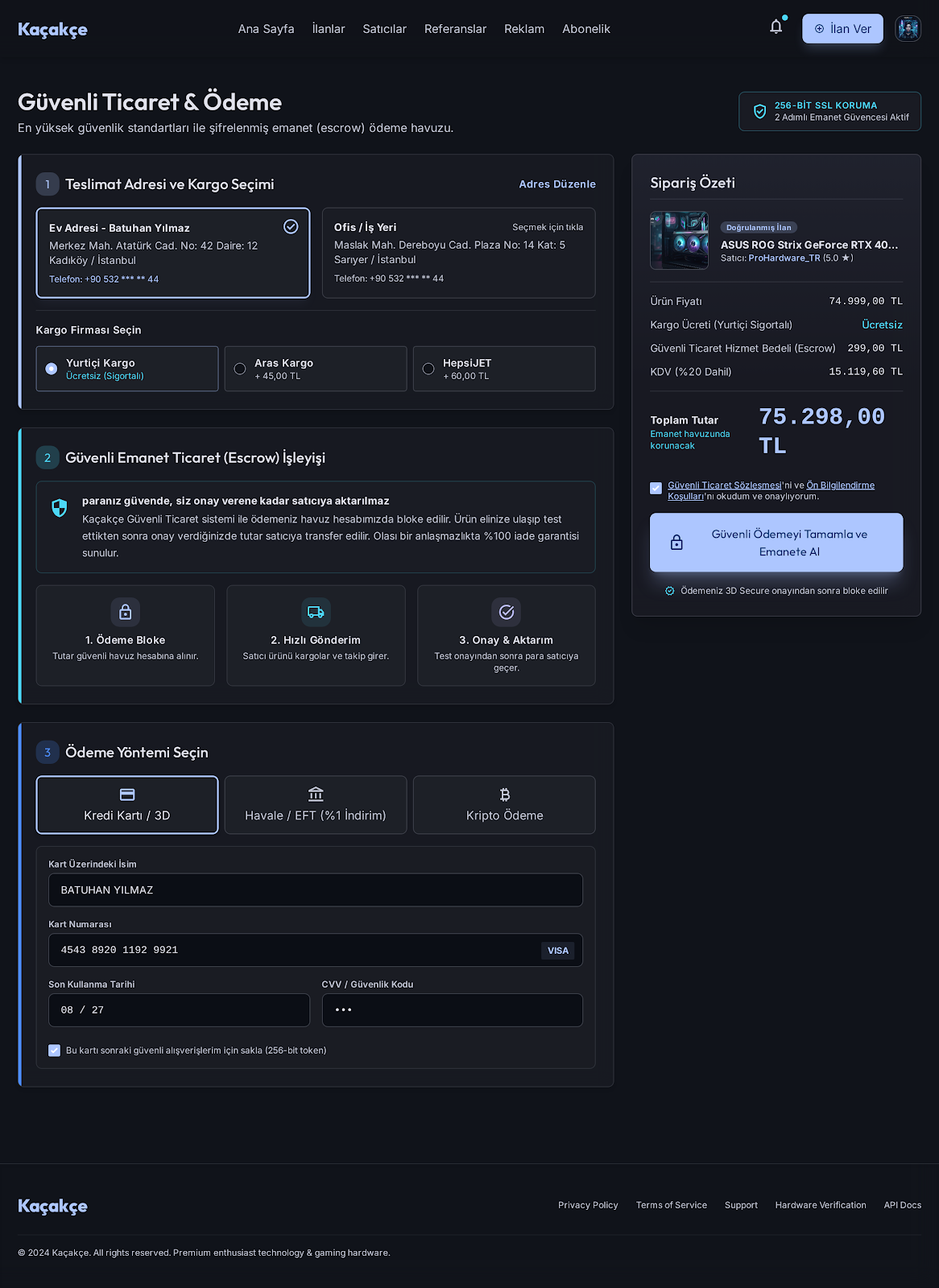Screen dimensions: 939x1288
Task: Go to Ana Sayfa in the navigation
Action: click(x=267, y=29)
